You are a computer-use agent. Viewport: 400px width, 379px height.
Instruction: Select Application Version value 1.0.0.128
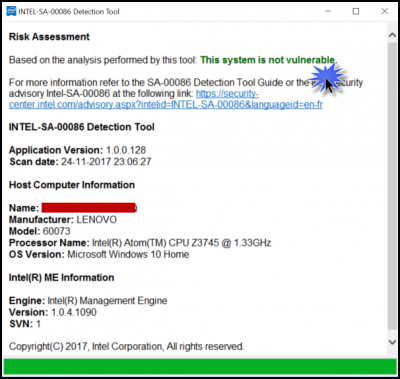pos(126,150)
